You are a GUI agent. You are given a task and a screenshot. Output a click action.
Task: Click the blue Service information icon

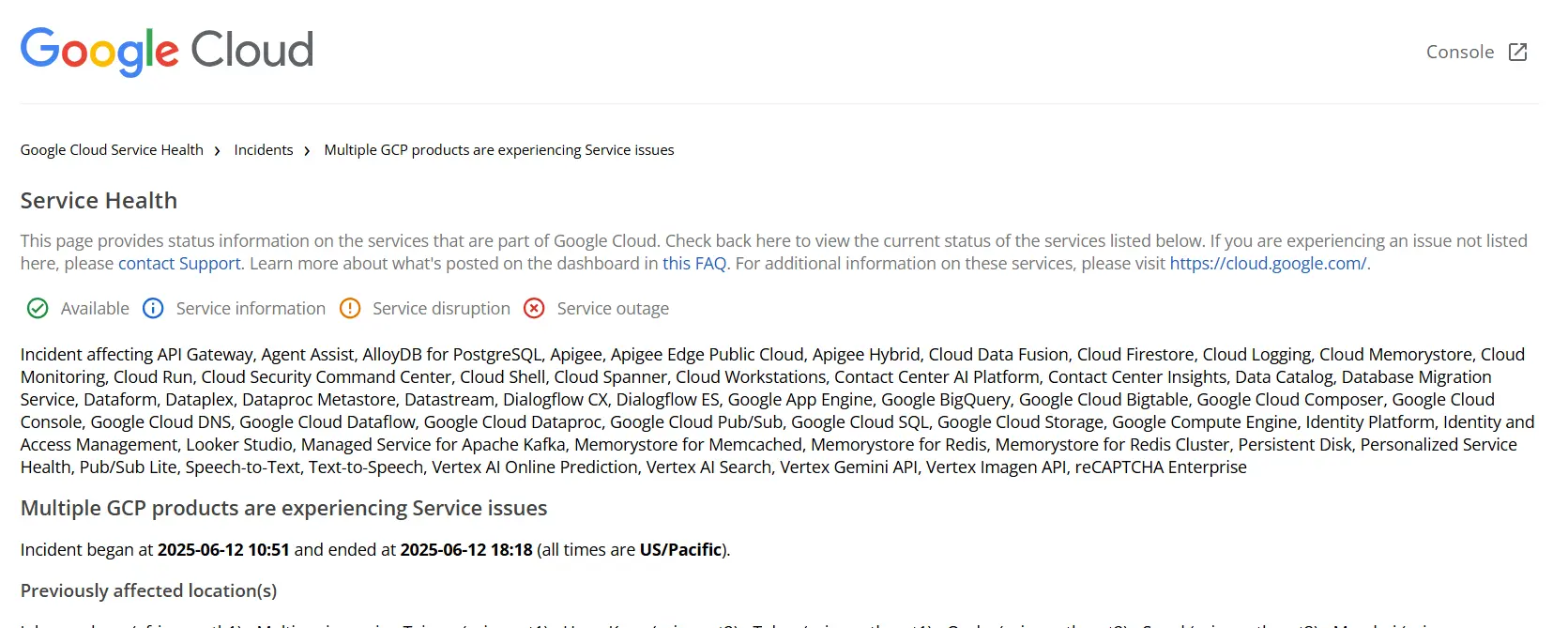pyautogui.click(x=153, y=309)
